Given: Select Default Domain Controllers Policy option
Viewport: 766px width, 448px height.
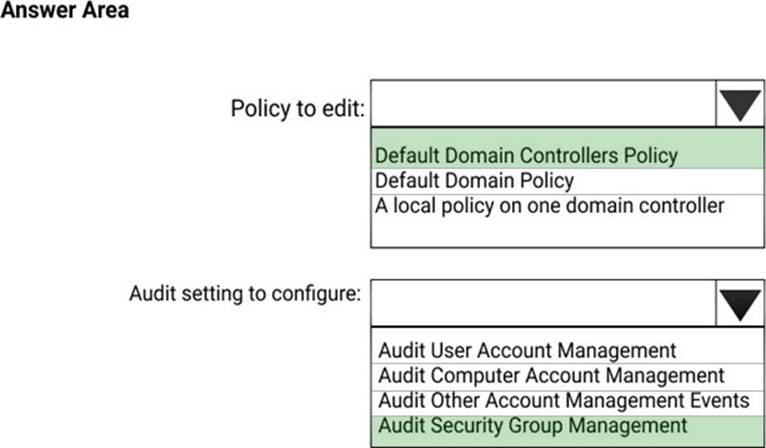Looking at the screenshot, I should tap(526, 156).
